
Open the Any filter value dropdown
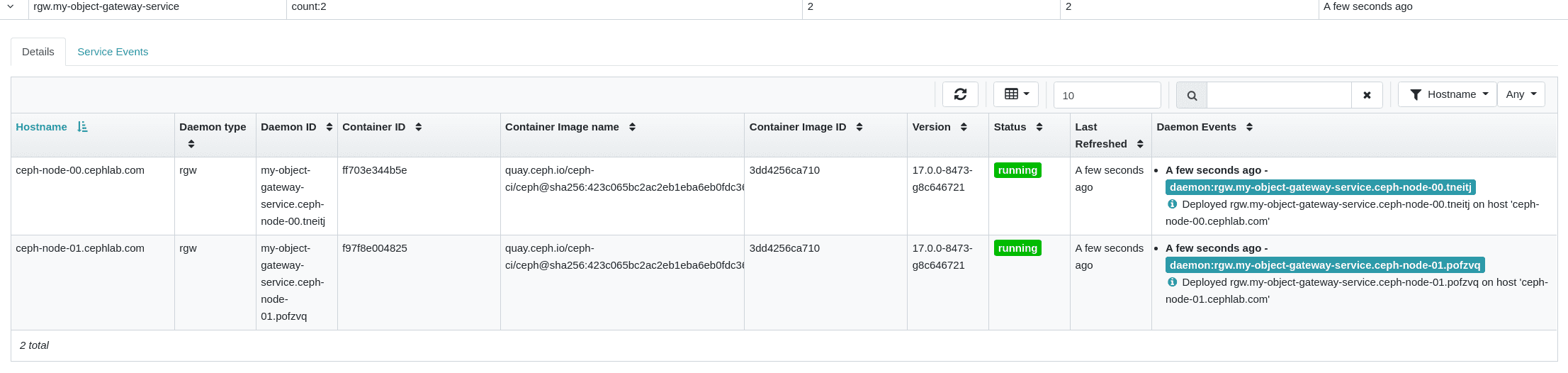point(1521,94)
